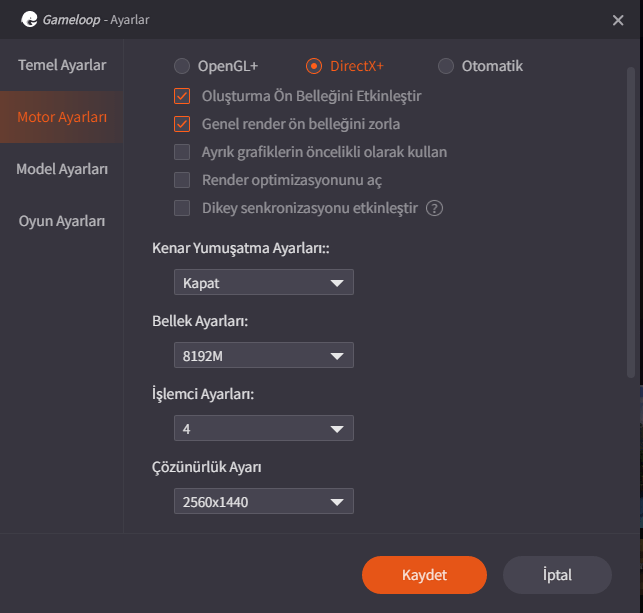Switch to the Oyun Ayarları tab

pyautogui.click(x=62, y=221)
